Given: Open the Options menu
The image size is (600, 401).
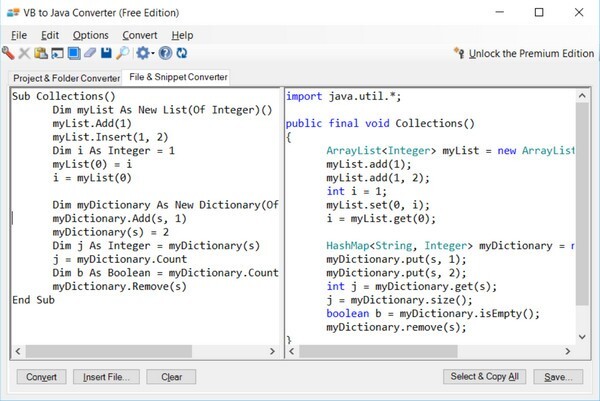Looking at the screenshot, I should pyautogui.click(x=91, y=35).
